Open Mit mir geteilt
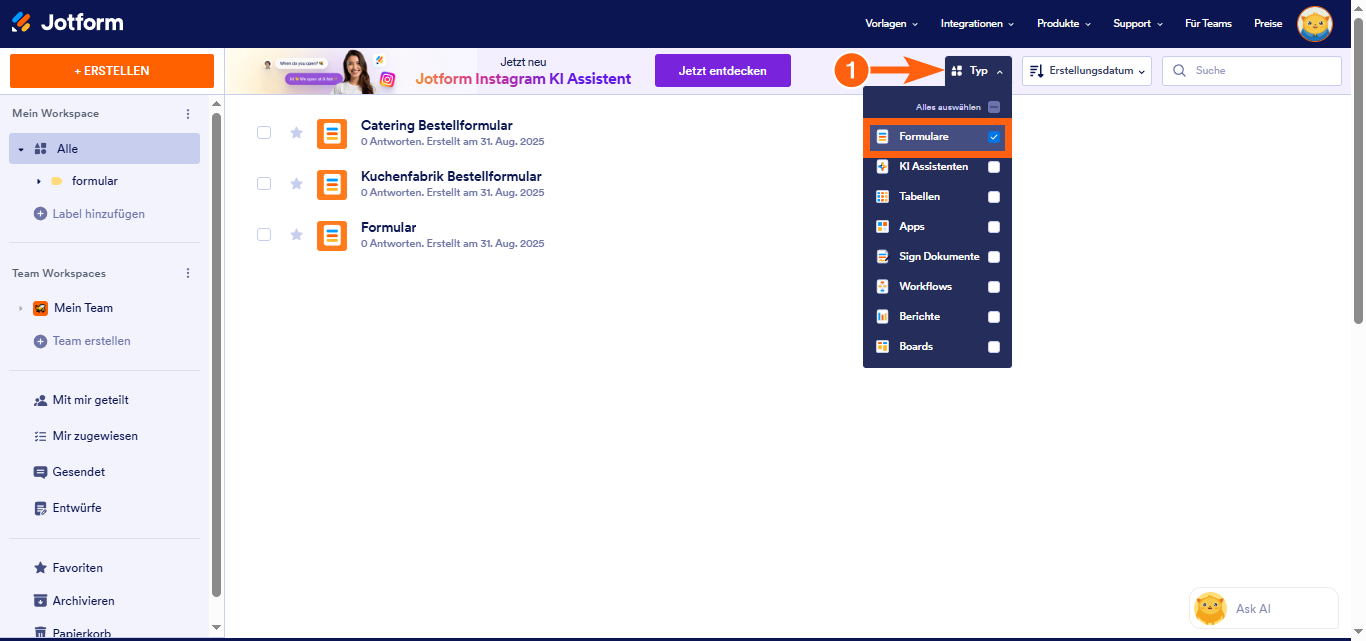This screenshot has width=1366, height=641. click(x=91, y=400)
